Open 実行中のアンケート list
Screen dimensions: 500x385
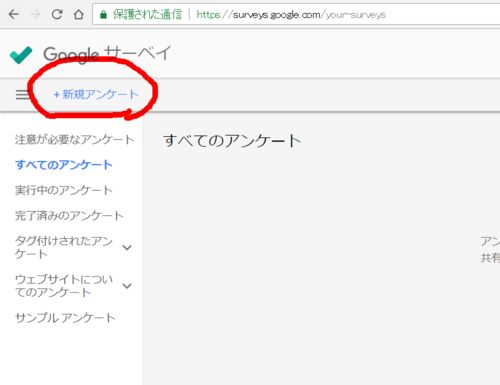click(64, 190)
